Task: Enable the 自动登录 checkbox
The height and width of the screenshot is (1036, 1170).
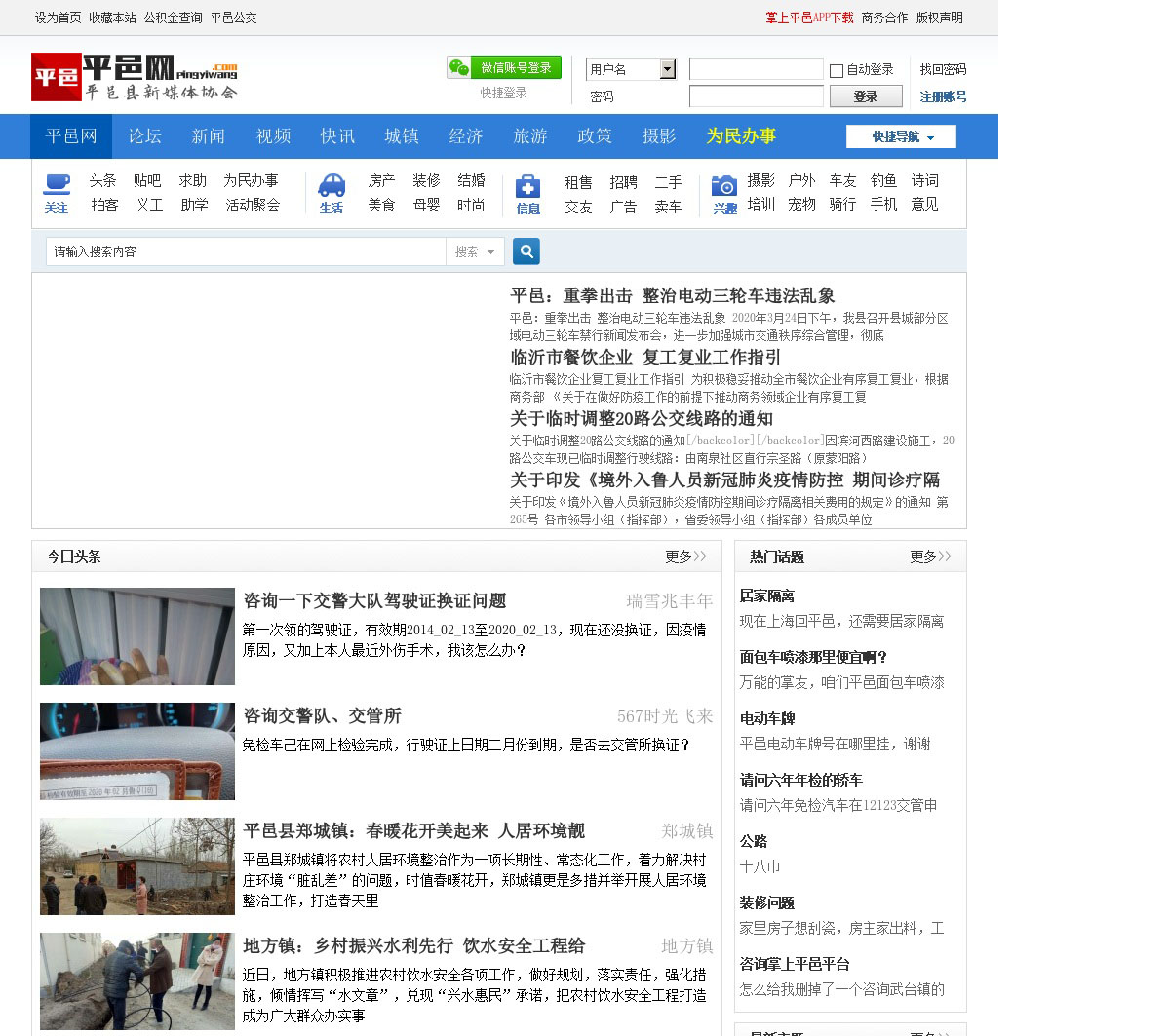Action: click(837, 70)
